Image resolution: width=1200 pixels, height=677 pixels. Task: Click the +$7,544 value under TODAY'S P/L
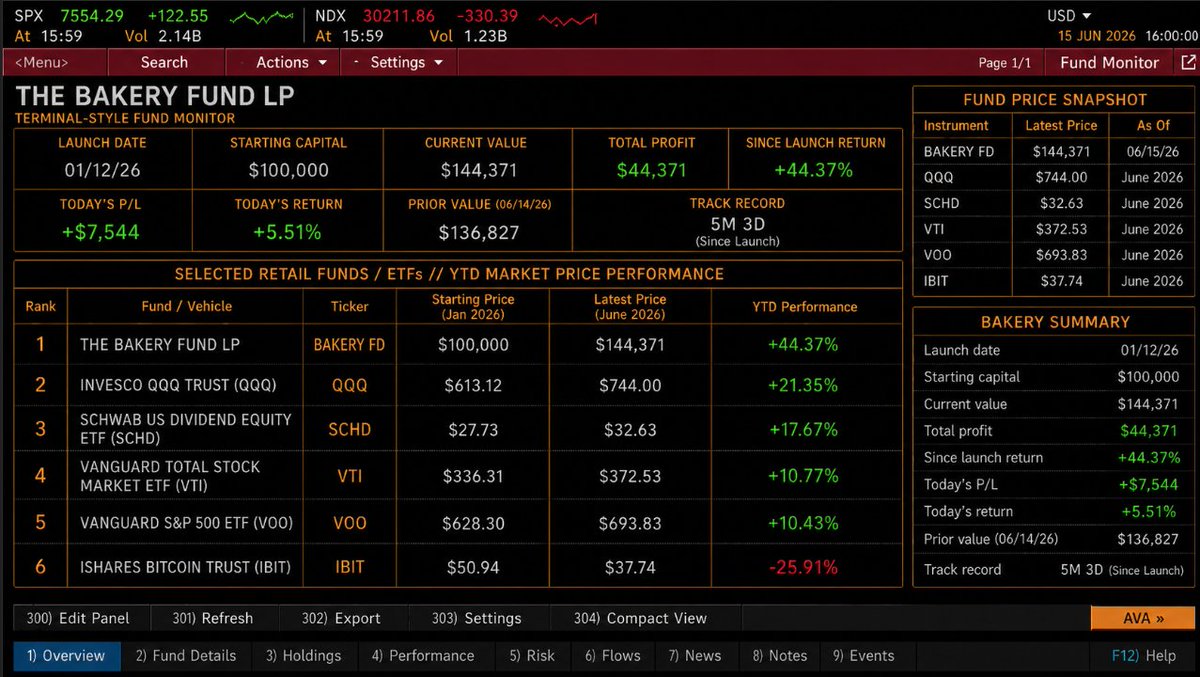[99, 232]
